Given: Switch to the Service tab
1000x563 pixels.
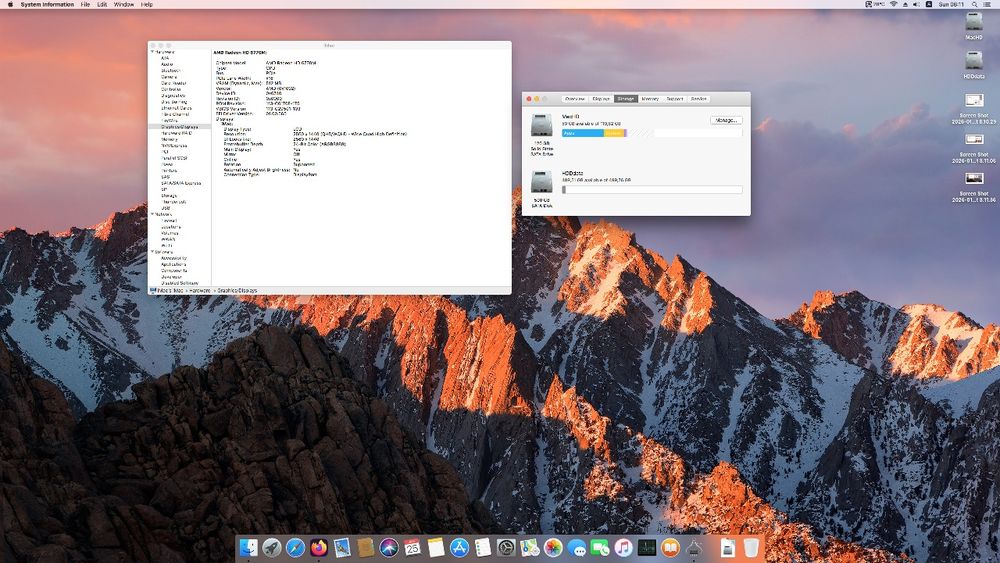Looking at the screenshot, I should (x=698, y=99).
